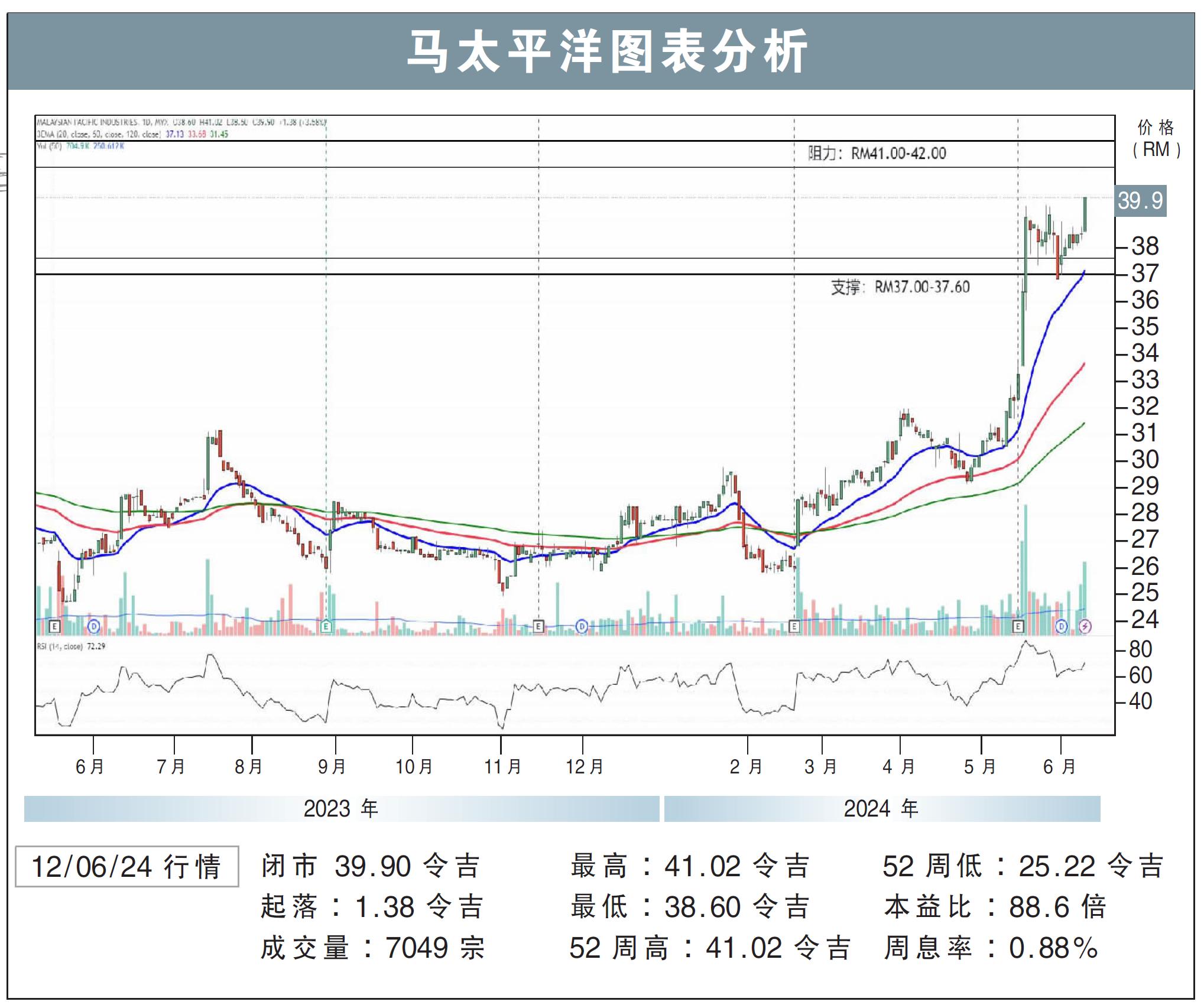Click the 8月 month label on the time axis

(249, 767)
